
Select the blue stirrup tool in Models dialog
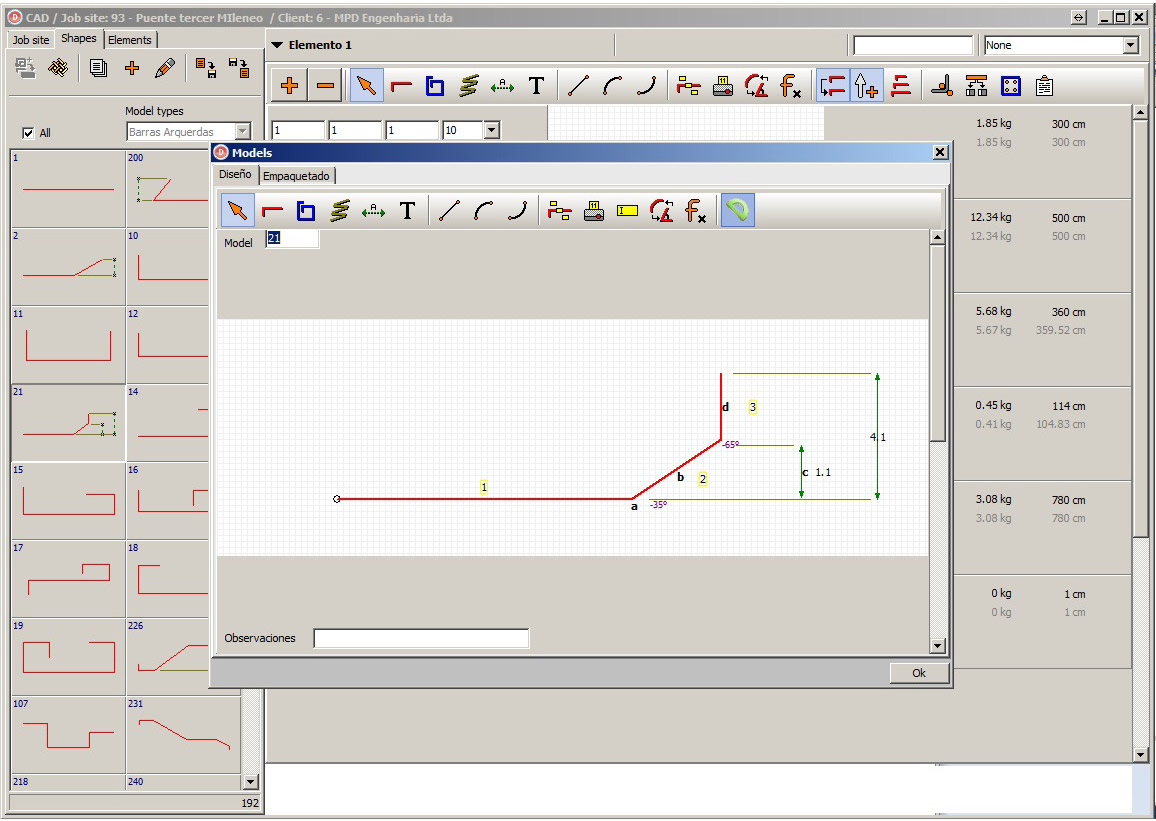pos(305,211)
